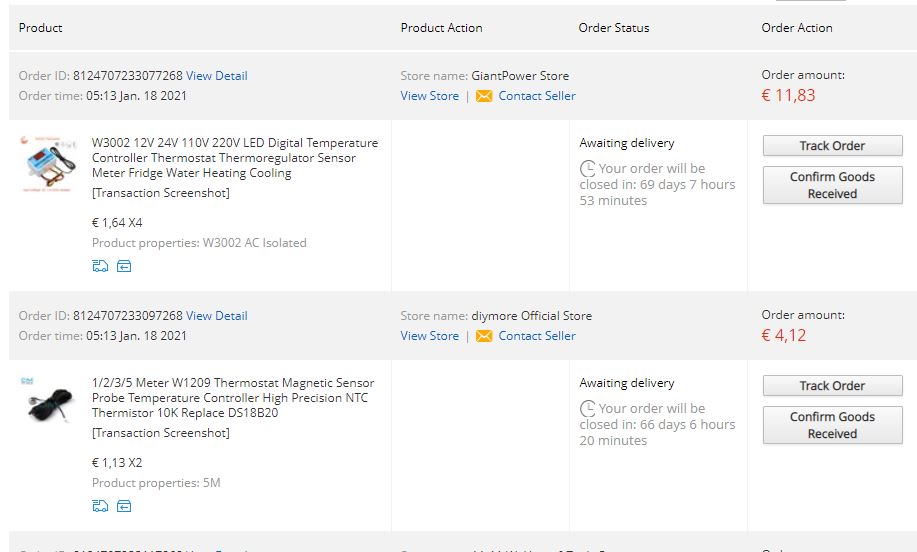
Task: Click the delivery truck icon under W3002 product
Action: 100,266
